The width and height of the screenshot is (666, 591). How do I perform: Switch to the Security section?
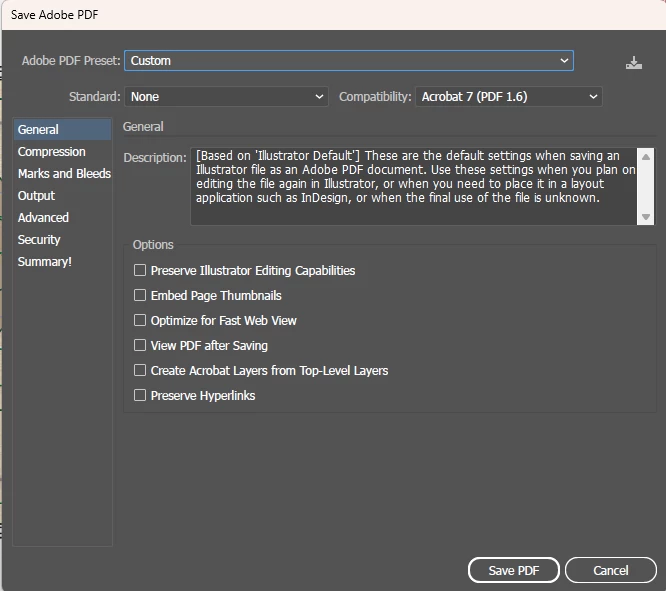pyautogui.click(x=62, y=240)
